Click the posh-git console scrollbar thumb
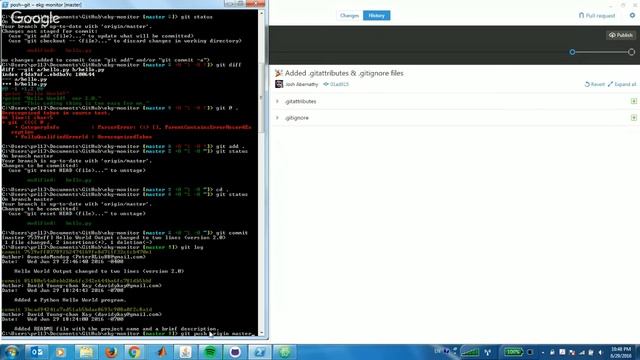The image size is (640, 360). (x=262, y=98)
